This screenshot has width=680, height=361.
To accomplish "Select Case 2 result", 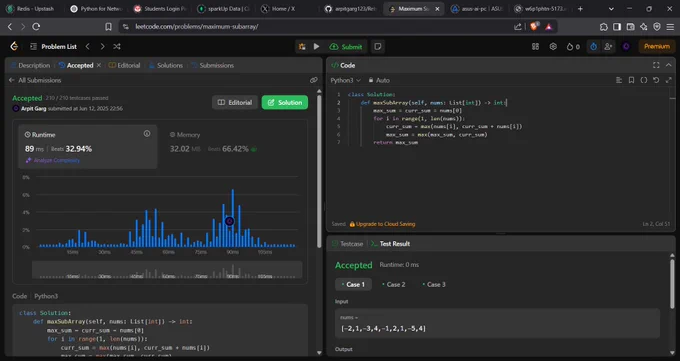I will [394, 285].
